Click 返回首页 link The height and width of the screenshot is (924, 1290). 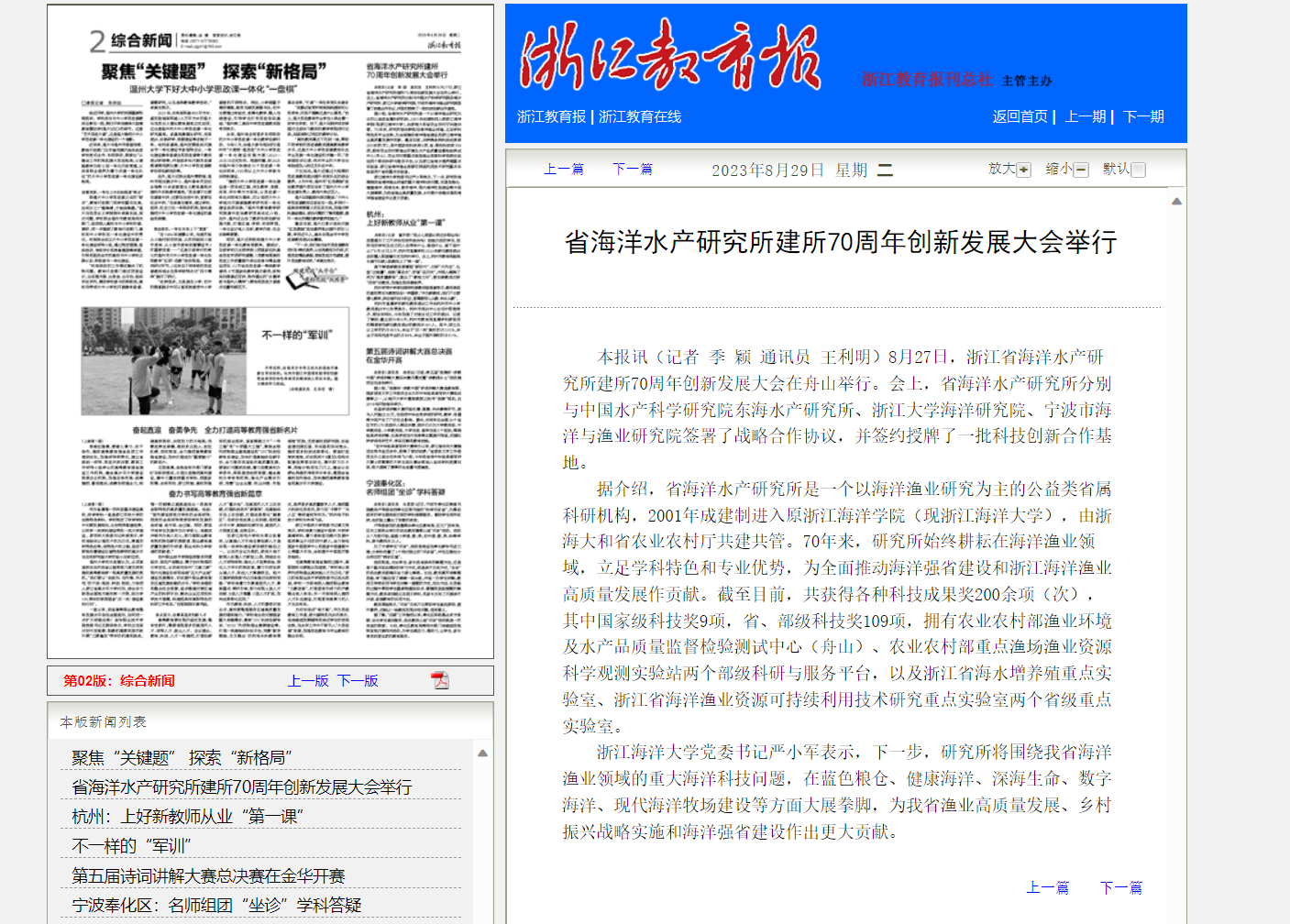(1020, 116)
